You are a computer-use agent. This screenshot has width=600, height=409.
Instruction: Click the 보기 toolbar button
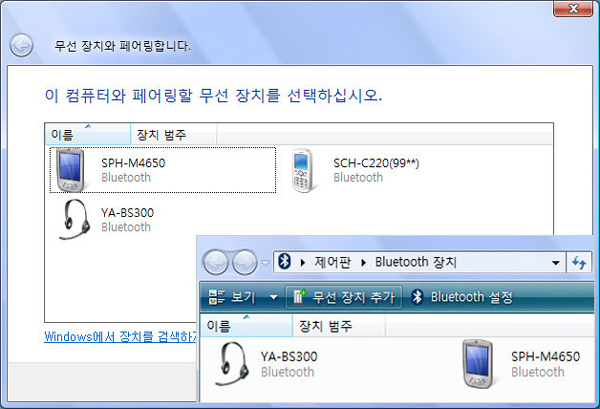point(232,297)
